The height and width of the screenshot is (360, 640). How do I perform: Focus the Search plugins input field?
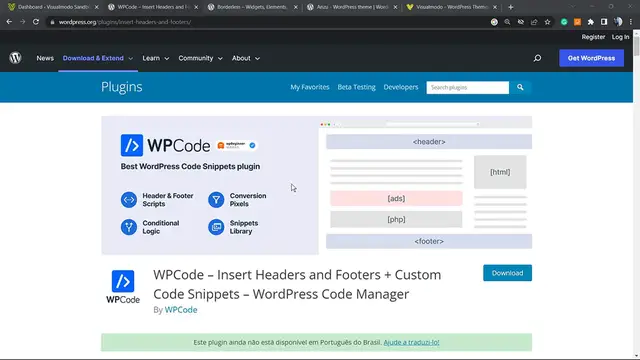click(468, 87)
